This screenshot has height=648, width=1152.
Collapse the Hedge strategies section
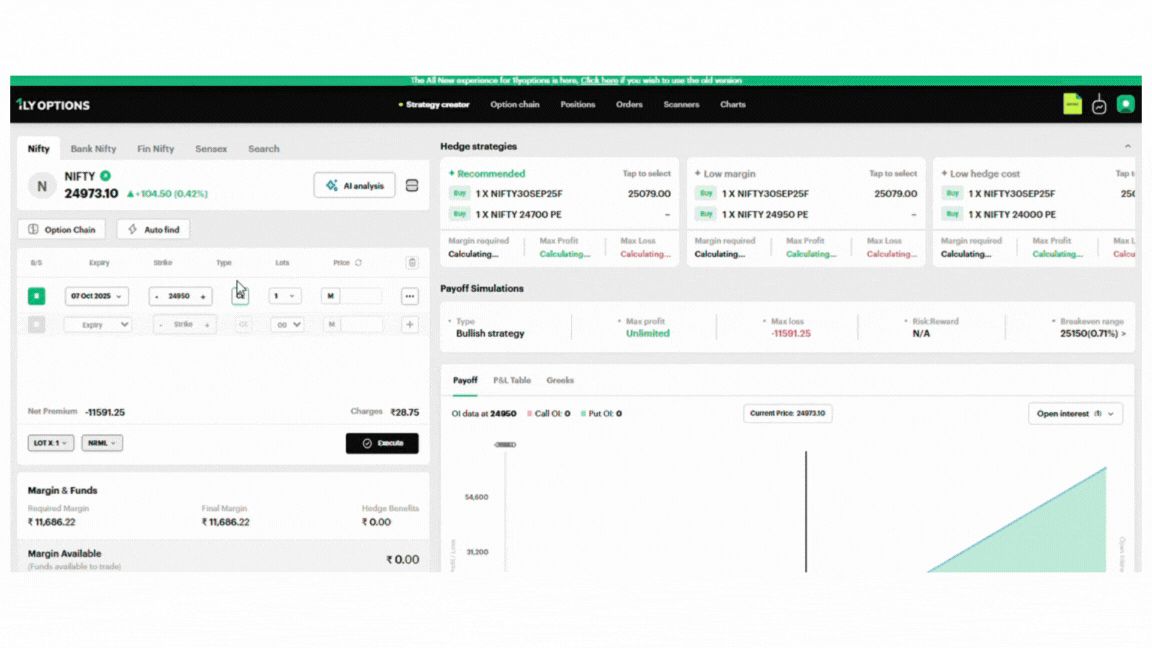click(x=1127, y=147)
